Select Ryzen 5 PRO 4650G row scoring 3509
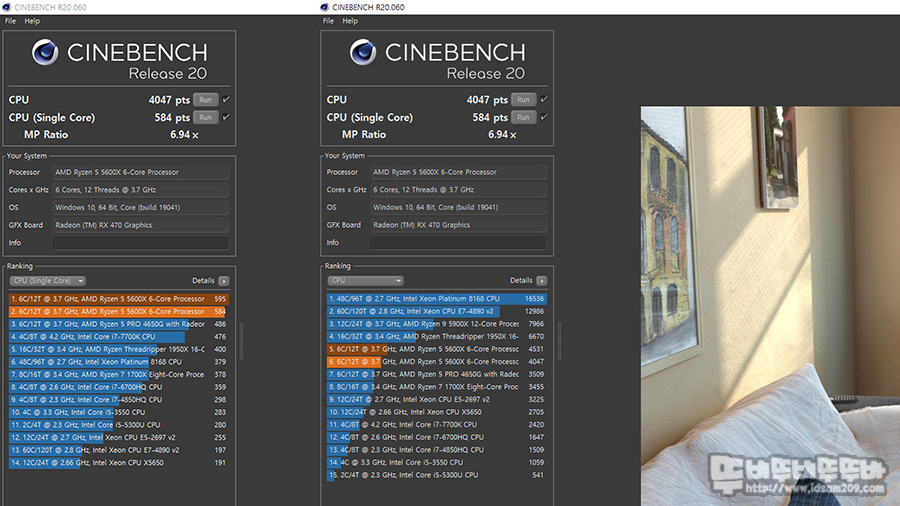Viewport: 900px width, 506px height. (436, 375)
